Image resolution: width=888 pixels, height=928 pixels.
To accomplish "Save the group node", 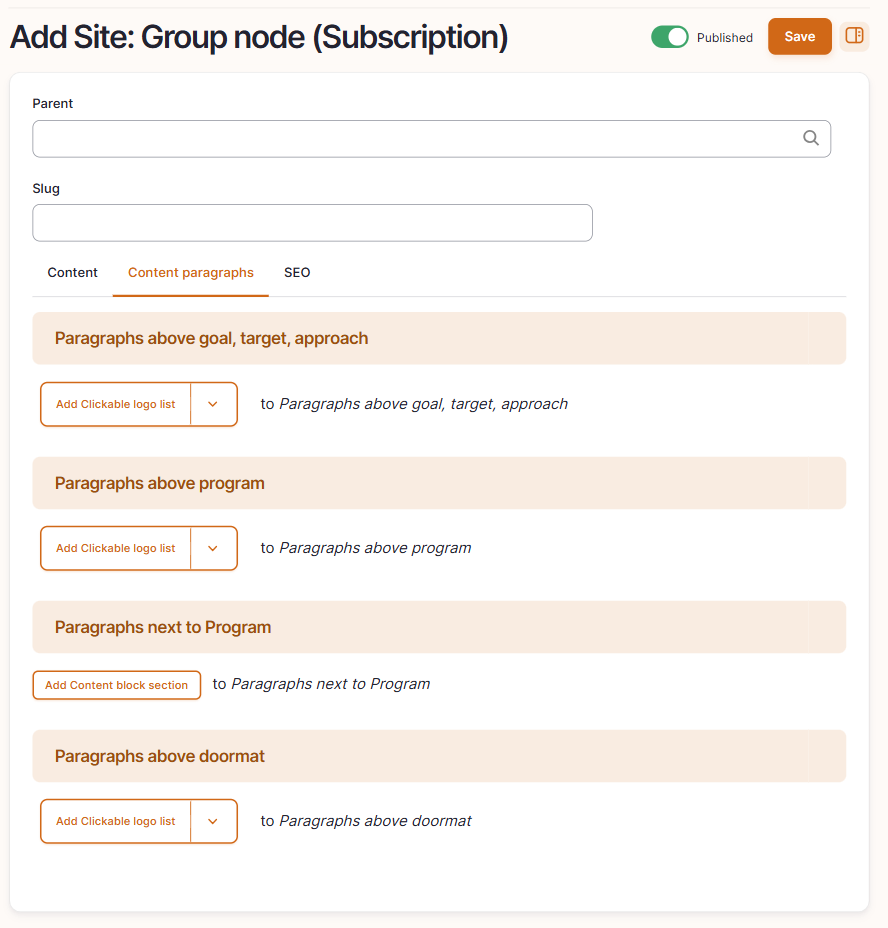I will [x=799, y=36].
